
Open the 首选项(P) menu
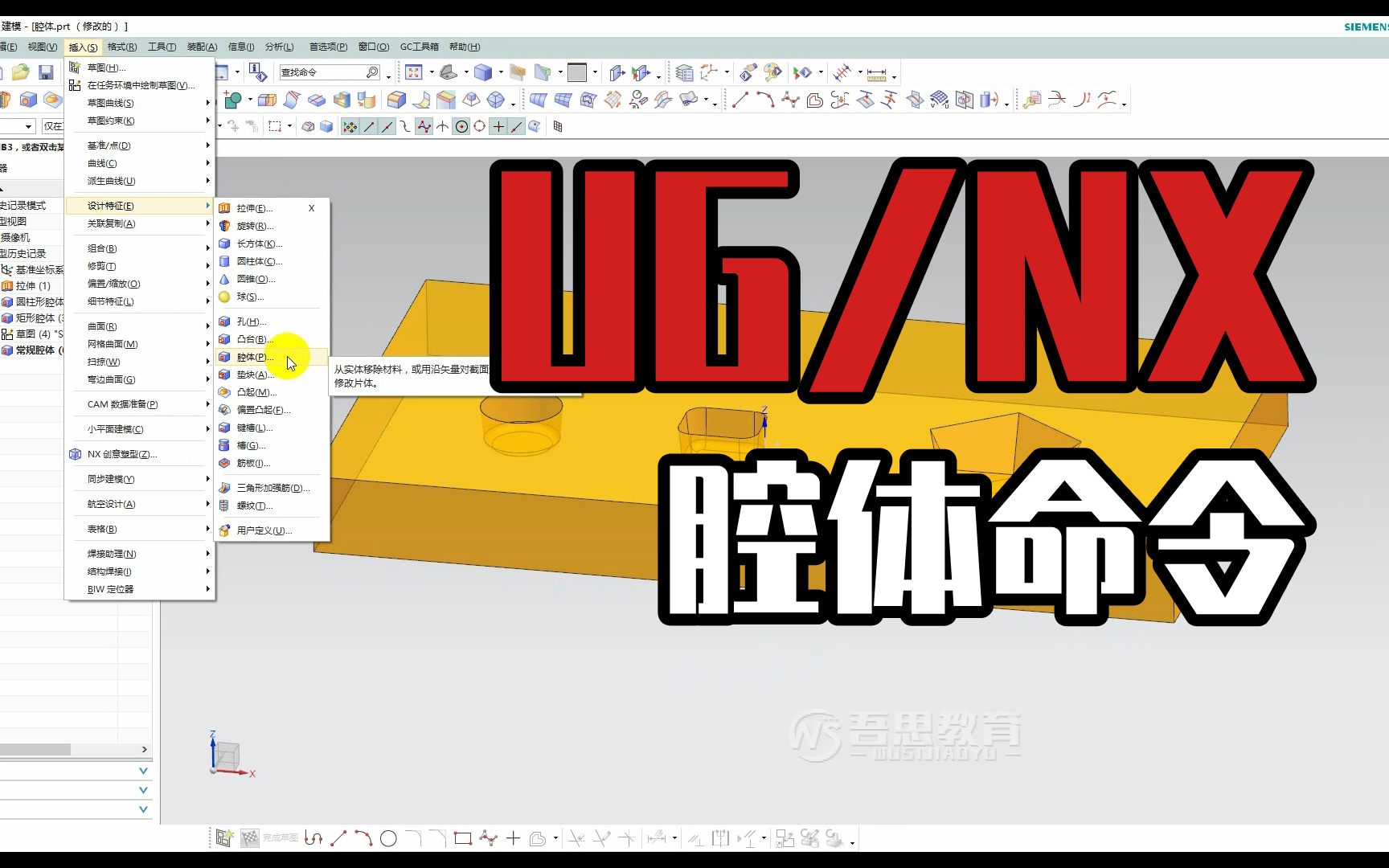(328, 47)
